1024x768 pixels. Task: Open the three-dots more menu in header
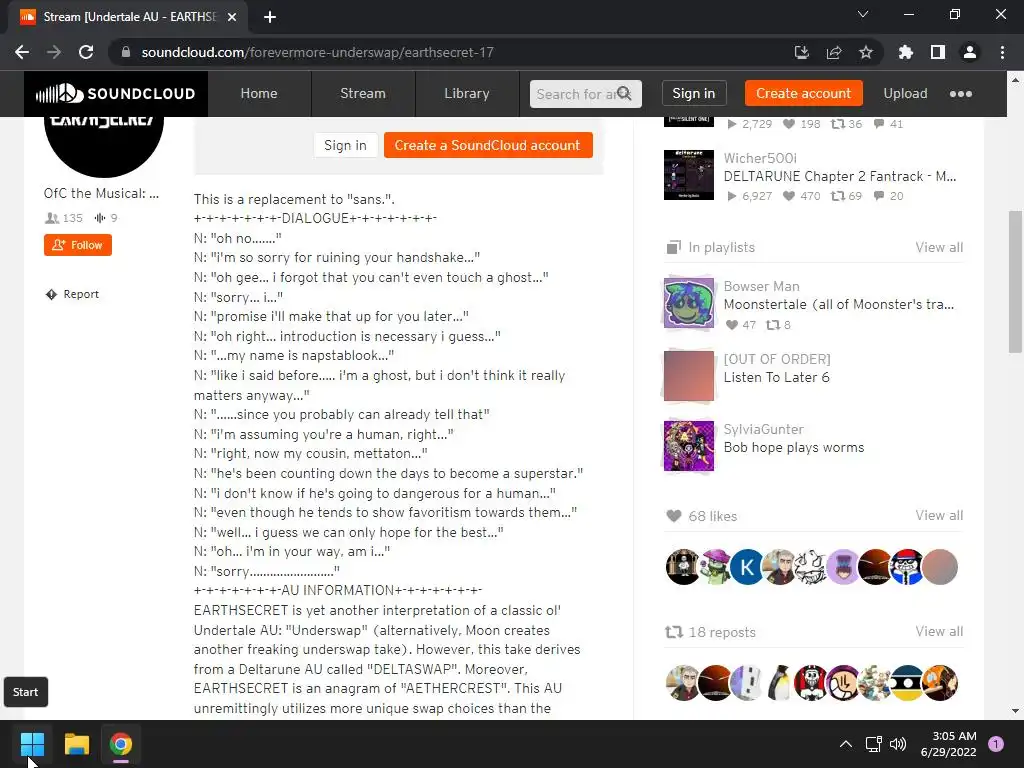961,93
